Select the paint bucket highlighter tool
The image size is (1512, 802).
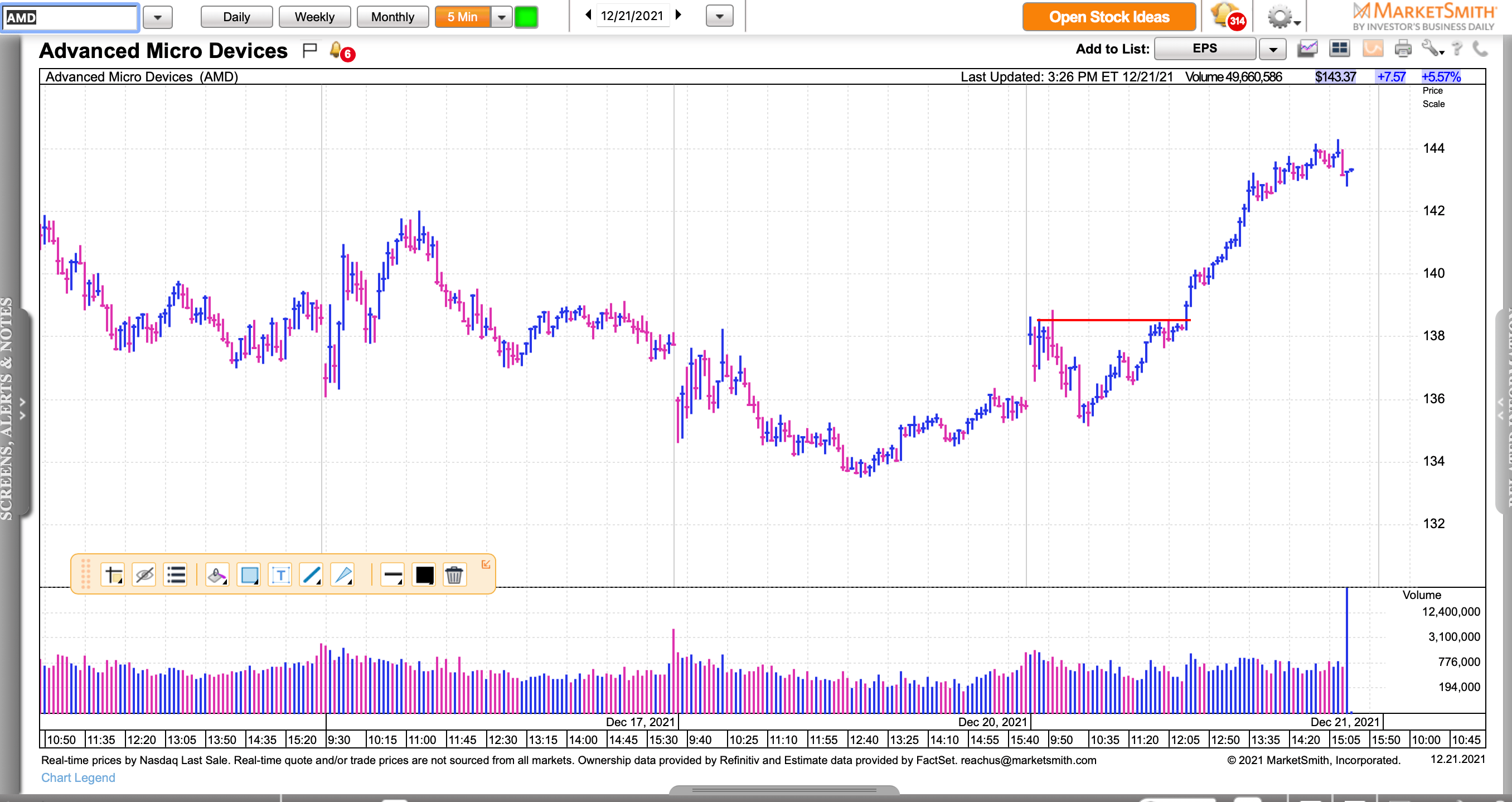pos(217,575)
